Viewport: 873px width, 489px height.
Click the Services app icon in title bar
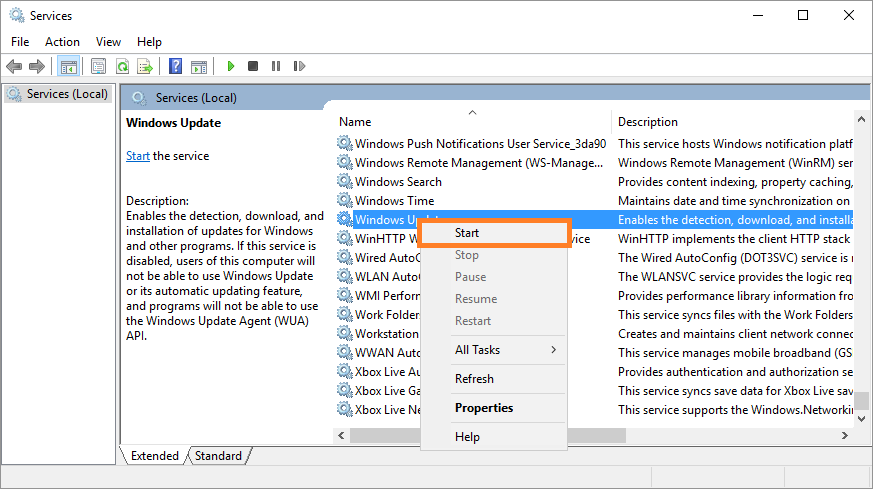pyautogui.click(x=17, y=15)
